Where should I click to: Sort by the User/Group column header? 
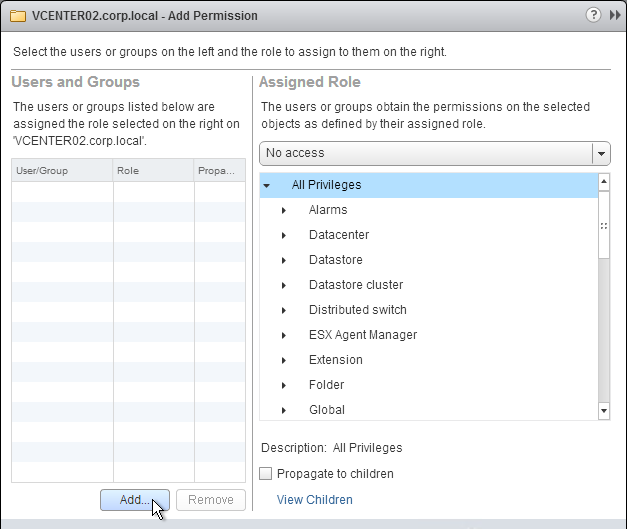(62, 170)
